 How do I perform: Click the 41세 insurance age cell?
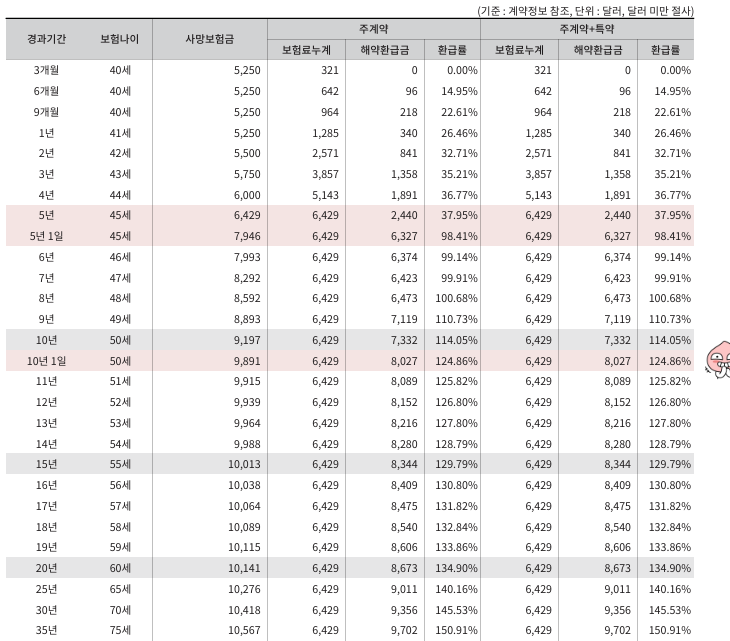120,133
